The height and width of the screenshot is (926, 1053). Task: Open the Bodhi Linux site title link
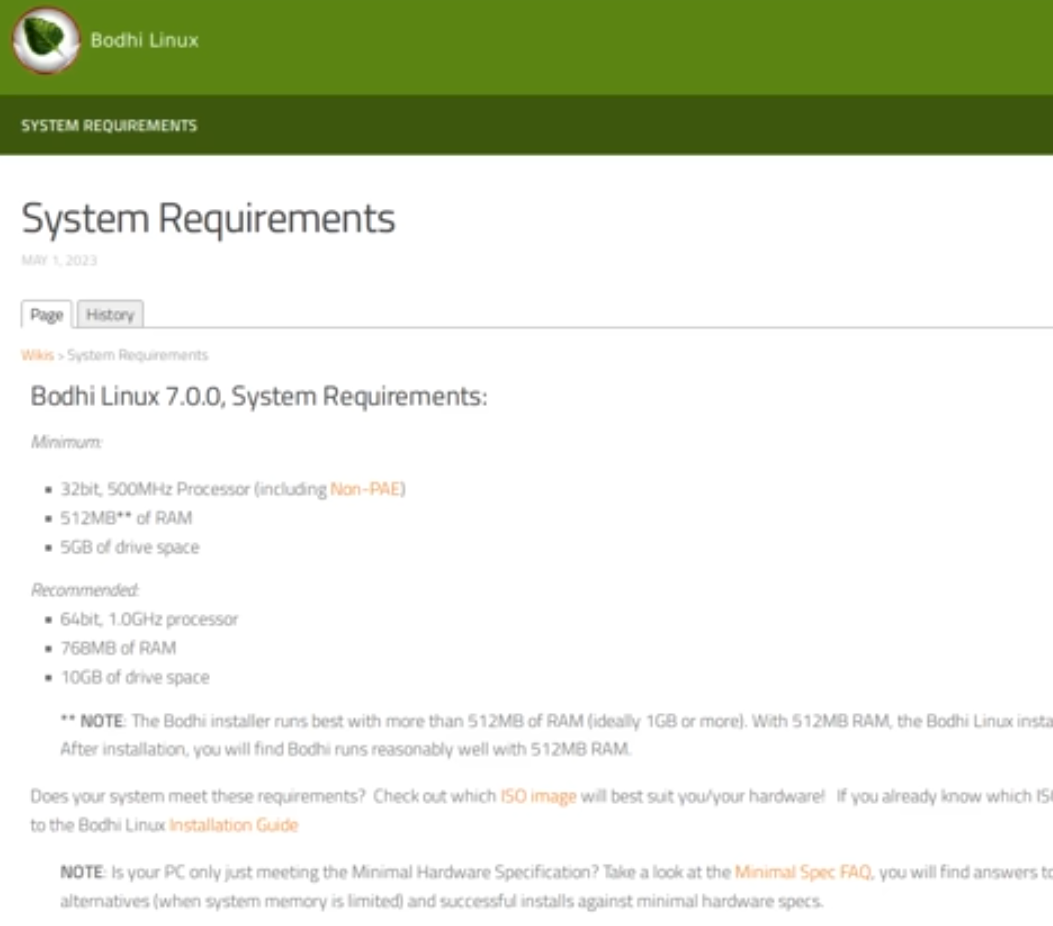click(144, 40)
